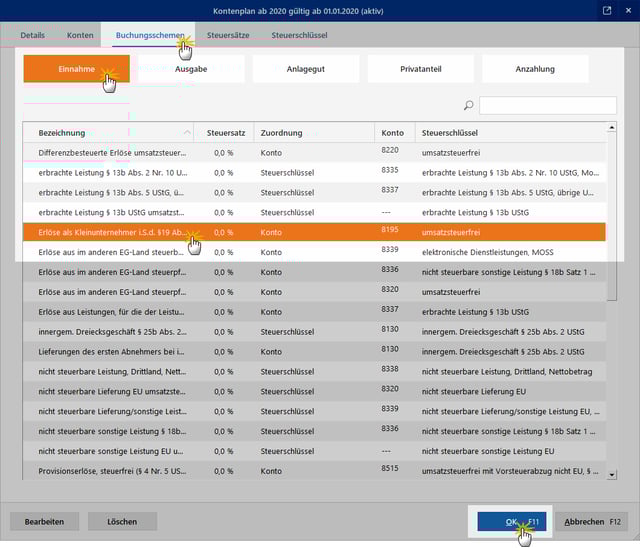Open the Details tab

pos(34,35)
